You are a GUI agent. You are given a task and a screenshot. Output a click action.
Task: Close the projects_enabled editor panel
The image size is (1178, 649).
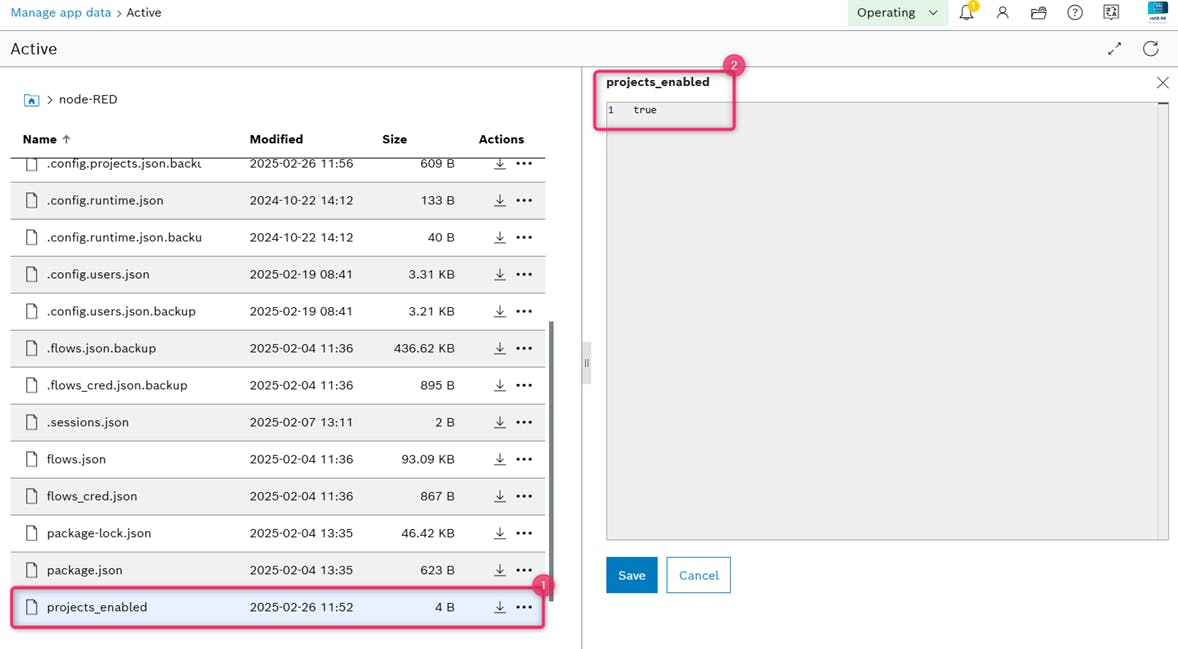coord(1162,83)
